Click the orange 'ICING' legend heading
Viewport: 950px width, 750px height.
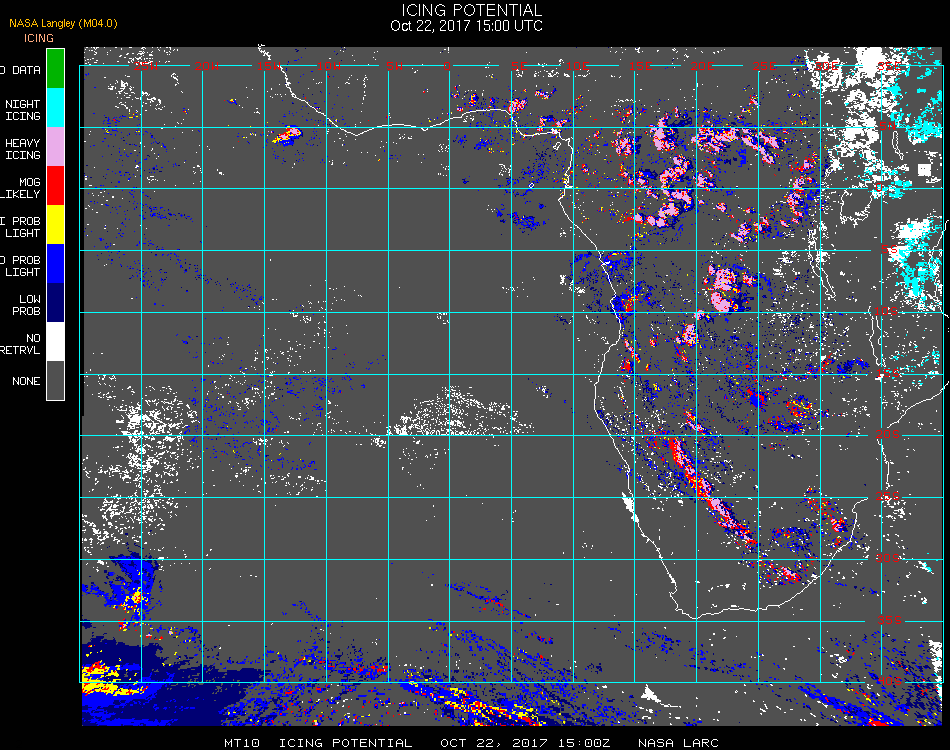point(39,38)
